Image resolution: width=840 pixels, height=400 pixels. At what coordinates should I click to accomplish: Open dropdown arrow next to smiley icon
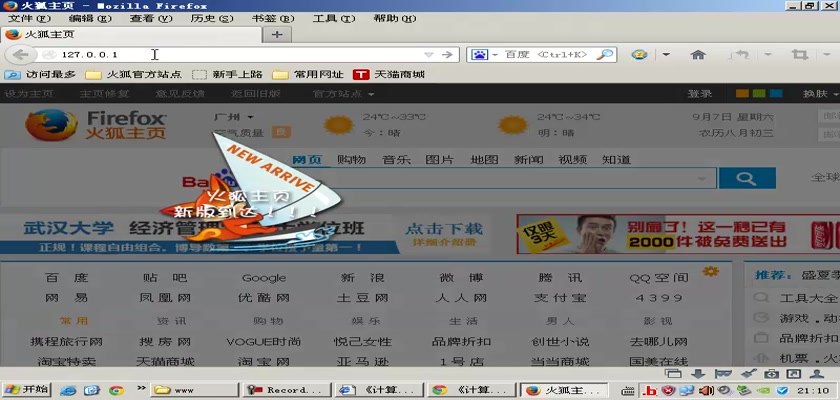(666, 54)
